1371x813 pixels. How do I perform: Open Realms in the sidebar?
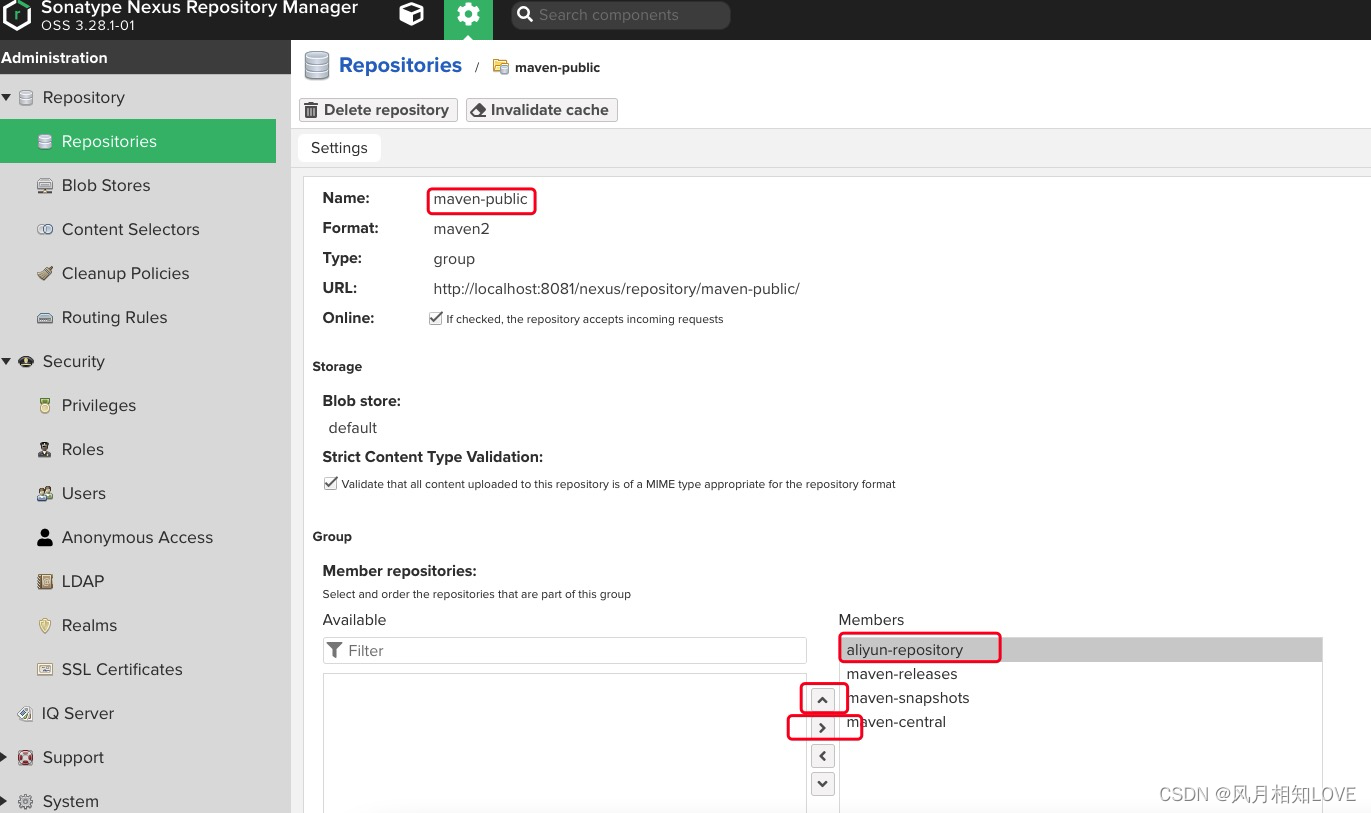click(138, 625)
